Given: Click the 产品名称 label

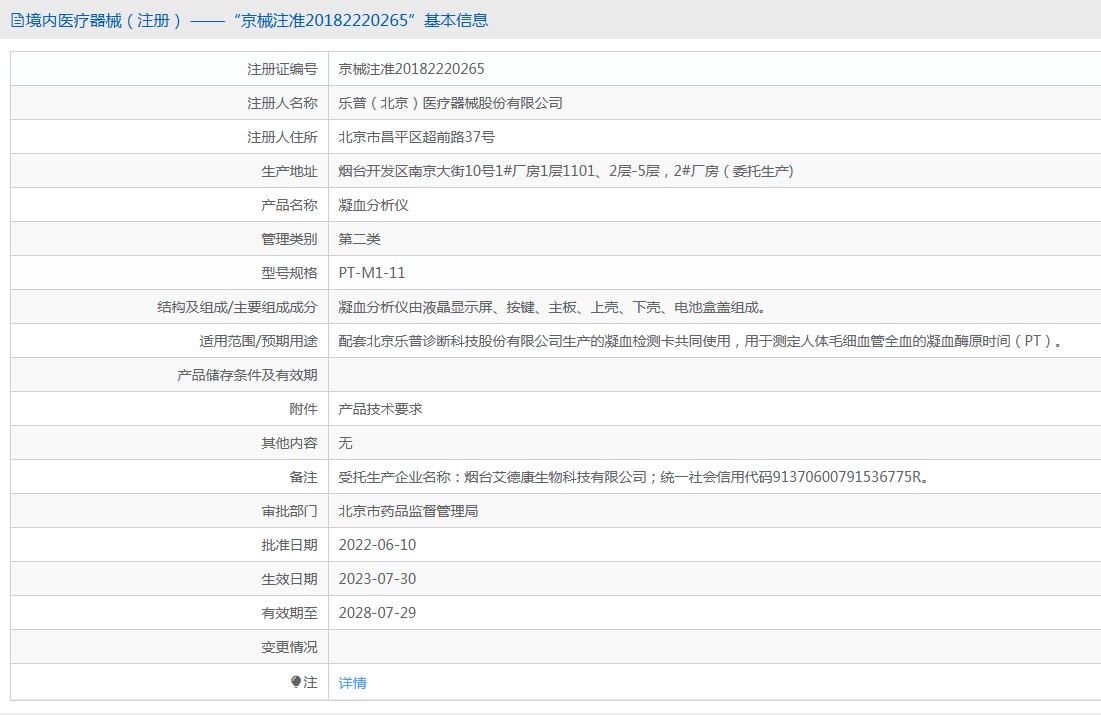Looking at the screenshot, I should (x=289, y=205).
